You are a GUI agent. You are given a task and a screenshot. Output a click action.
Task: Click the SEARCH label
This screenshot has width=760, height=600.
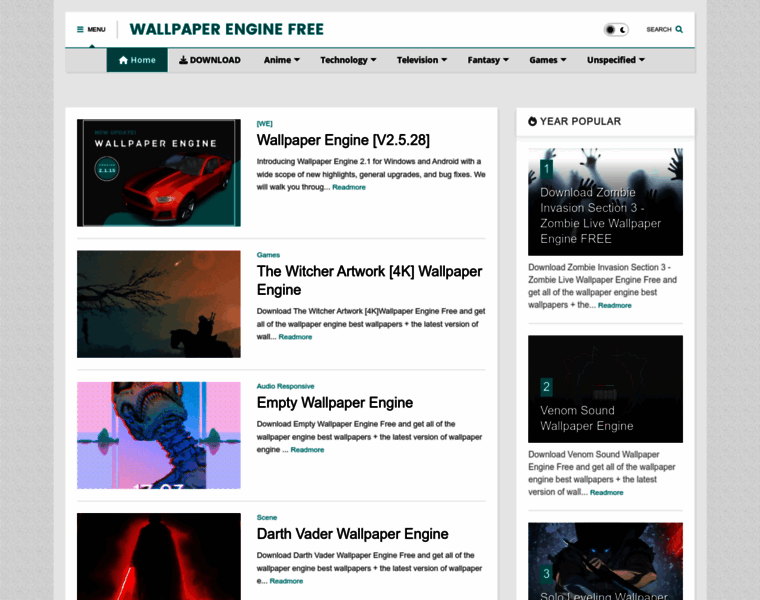659,30
